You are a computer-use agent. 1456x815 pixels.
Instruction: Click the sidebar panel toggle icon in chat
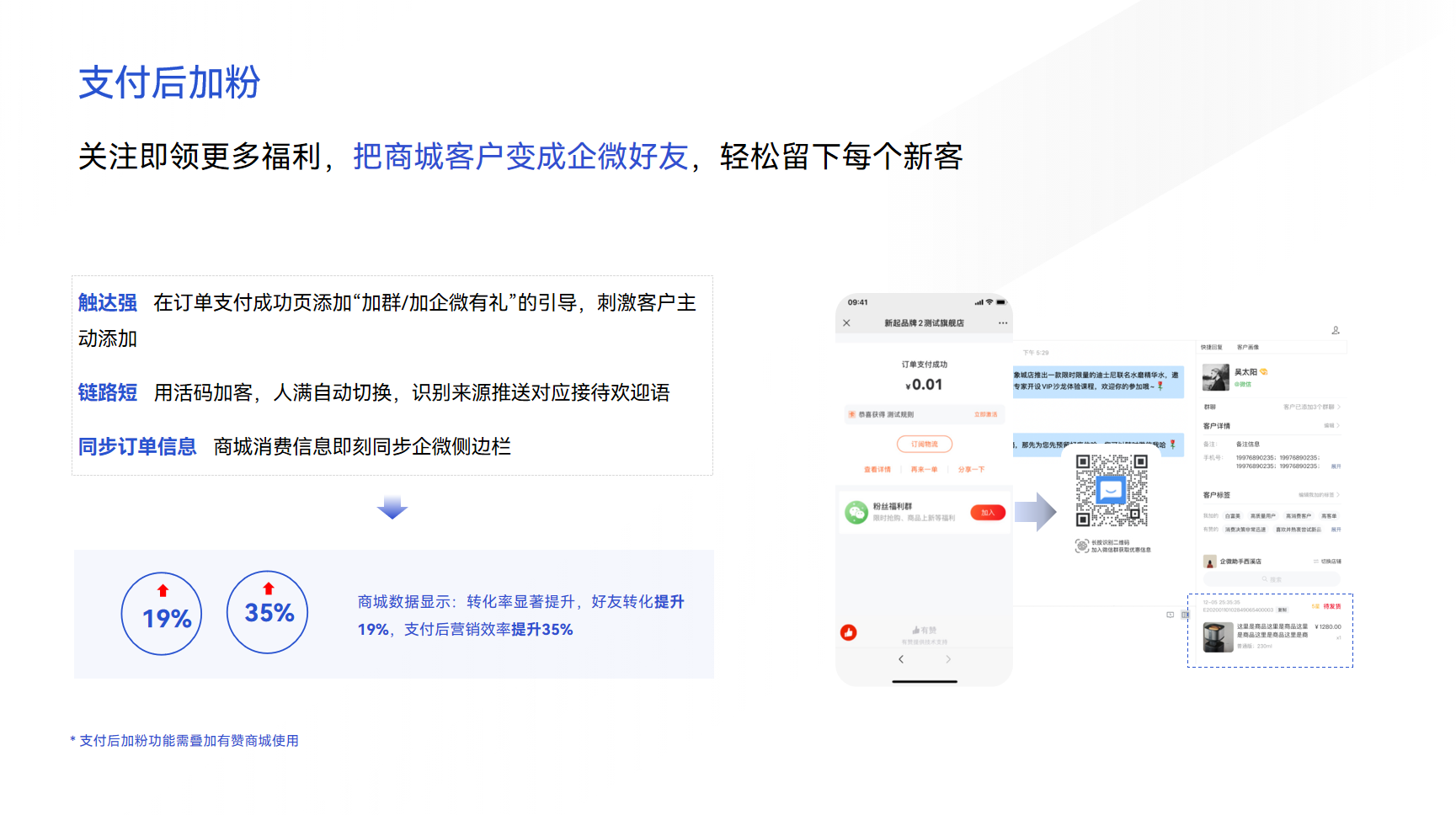(x=1185, y=615)
